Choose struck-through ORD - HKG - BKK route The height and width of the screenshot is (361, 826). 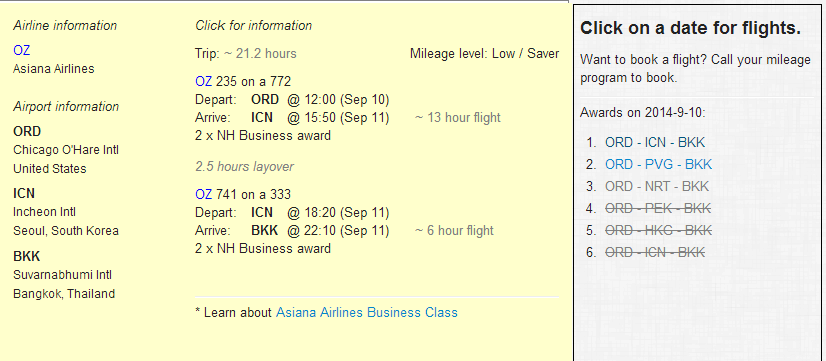(658, 230)
